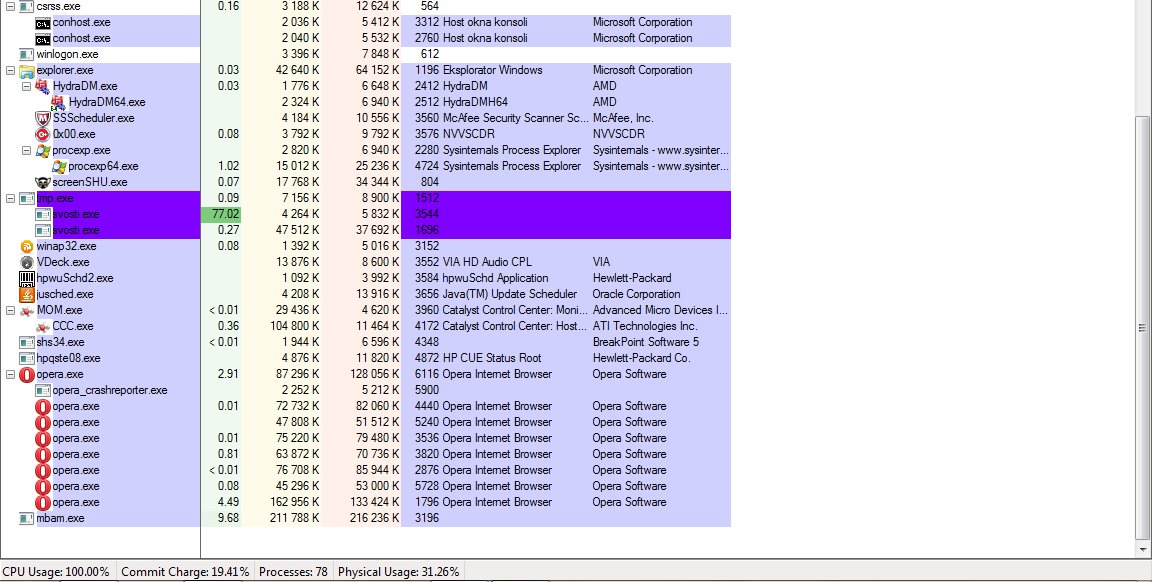Click the HydraDM64.exe icon

59,102
